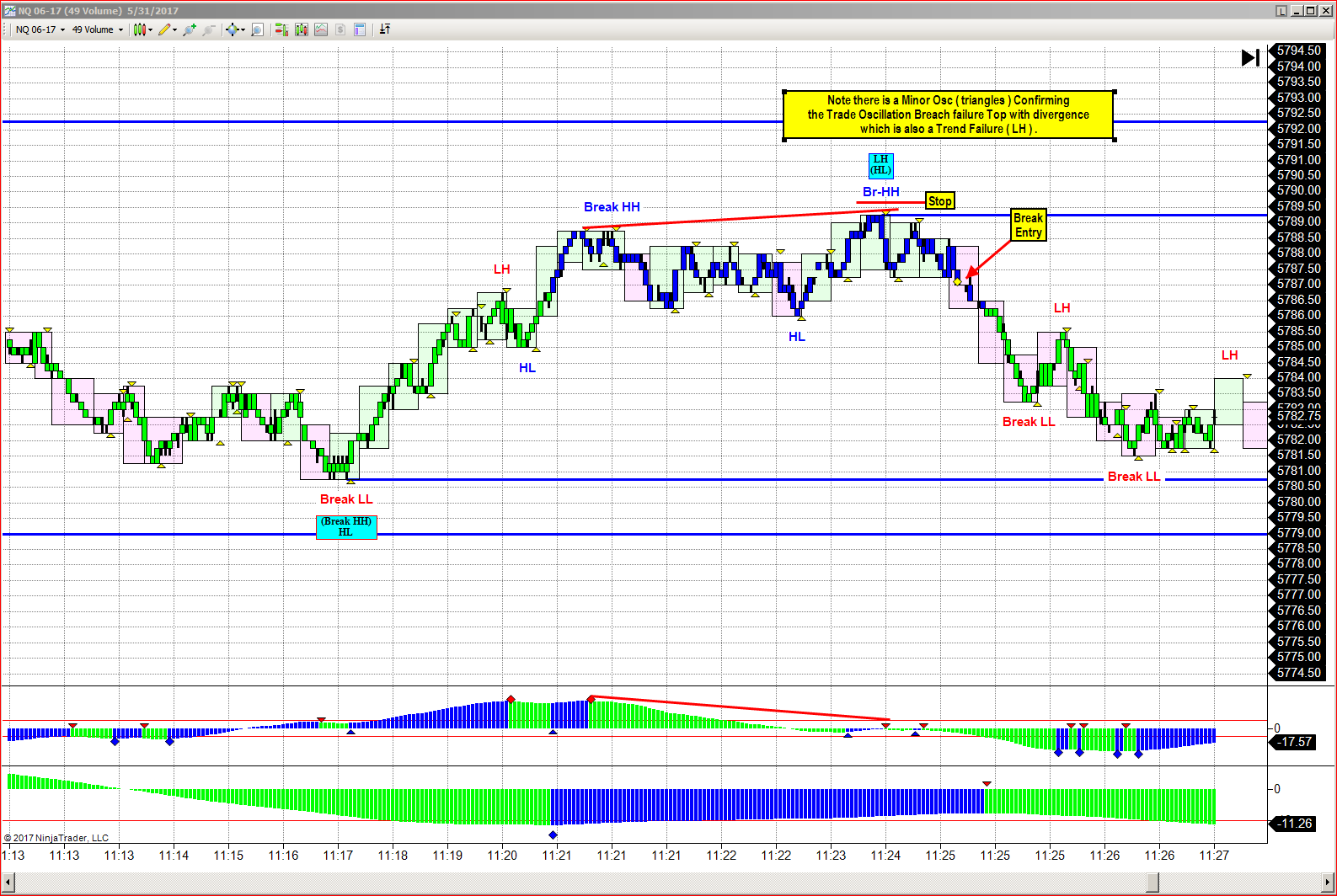The height and width of the screenshot is (896, 1337).
Task: Toggle the Chart Trader panel icon
Action: [x=281, y=29]
